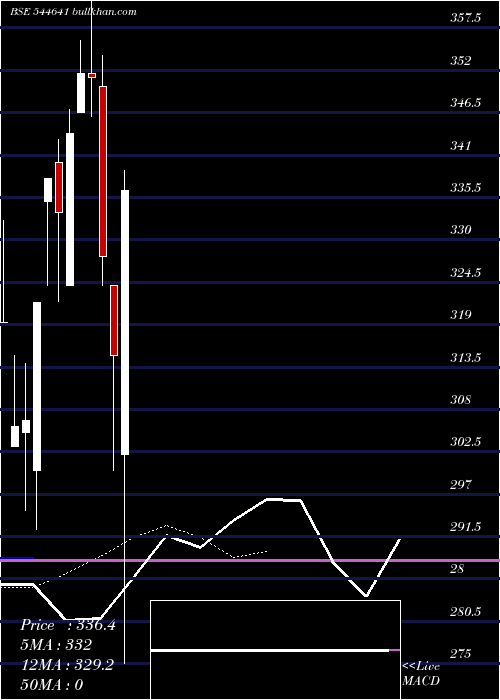Click the MACD indicator box
500x700 pixels.
[275, 650]
